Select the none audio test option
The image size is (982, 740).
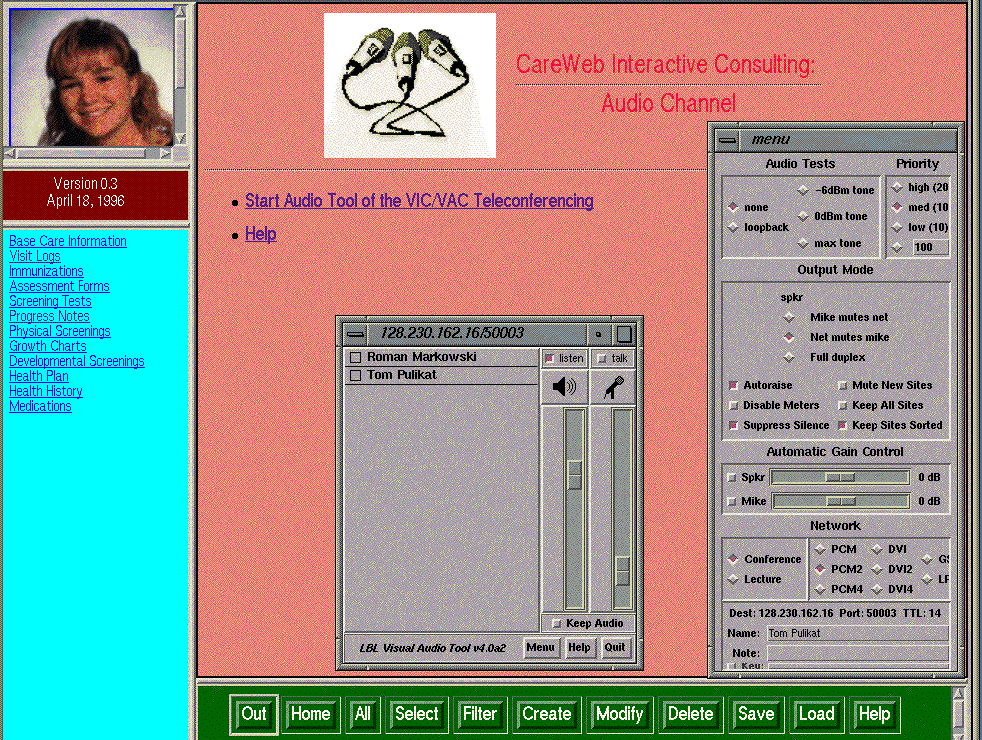click(x=733, y=207)
